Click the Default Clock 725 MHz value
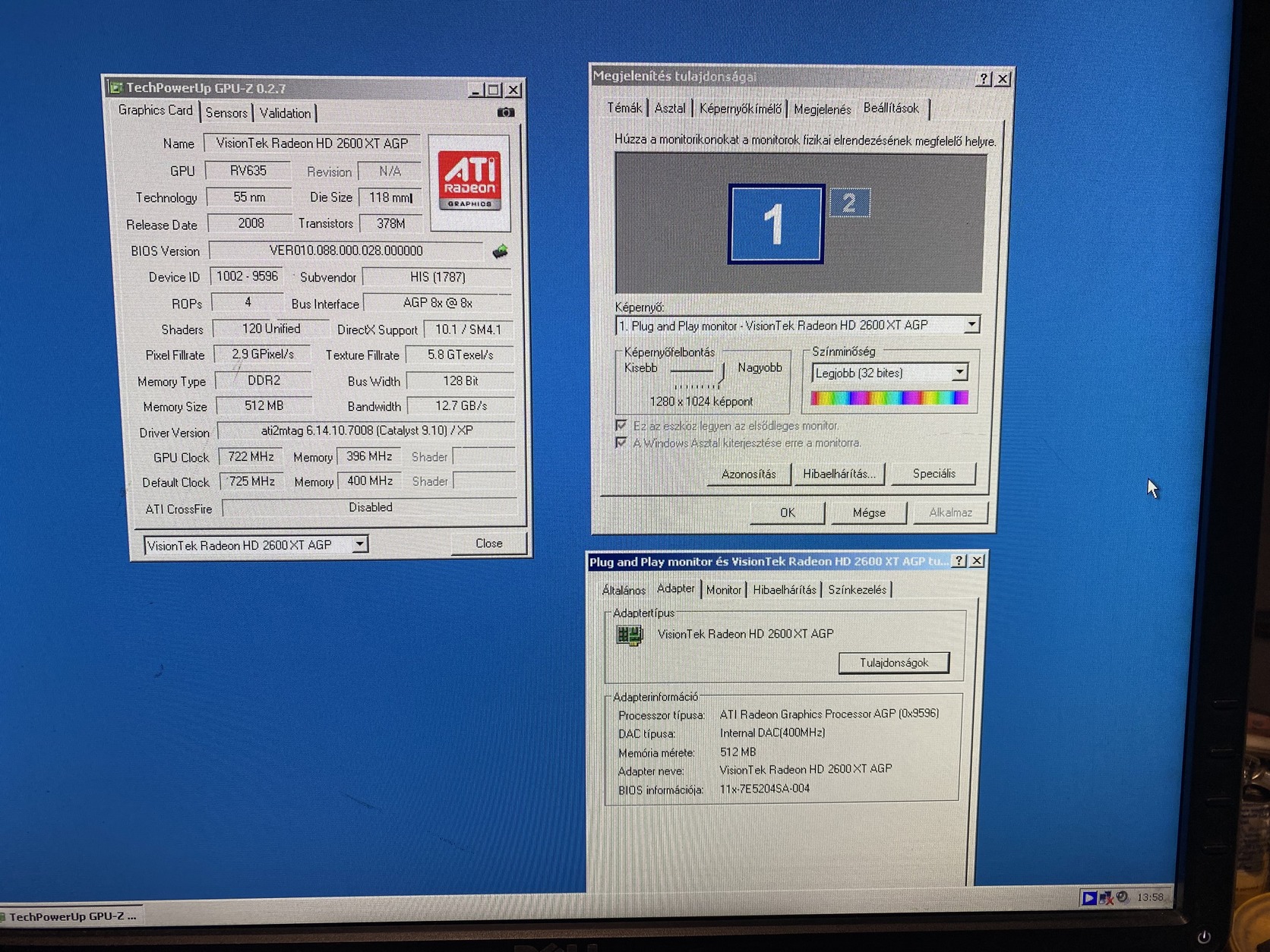 [251, 481]
